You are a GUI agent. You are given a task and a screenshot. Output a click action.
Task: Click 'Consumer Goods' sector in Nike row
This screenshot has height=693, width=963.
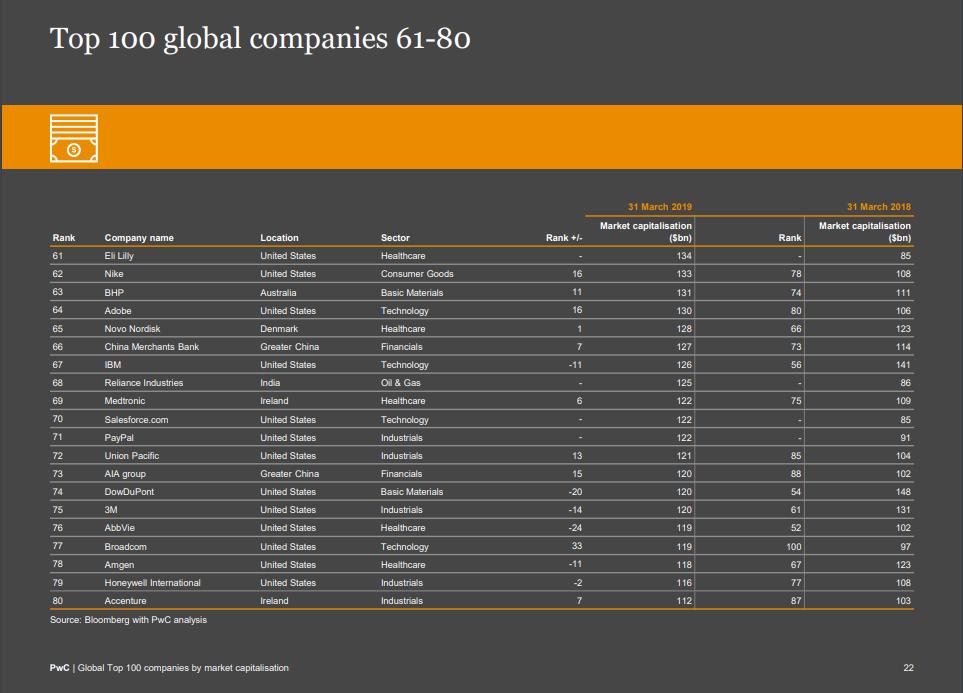[417, 274]
